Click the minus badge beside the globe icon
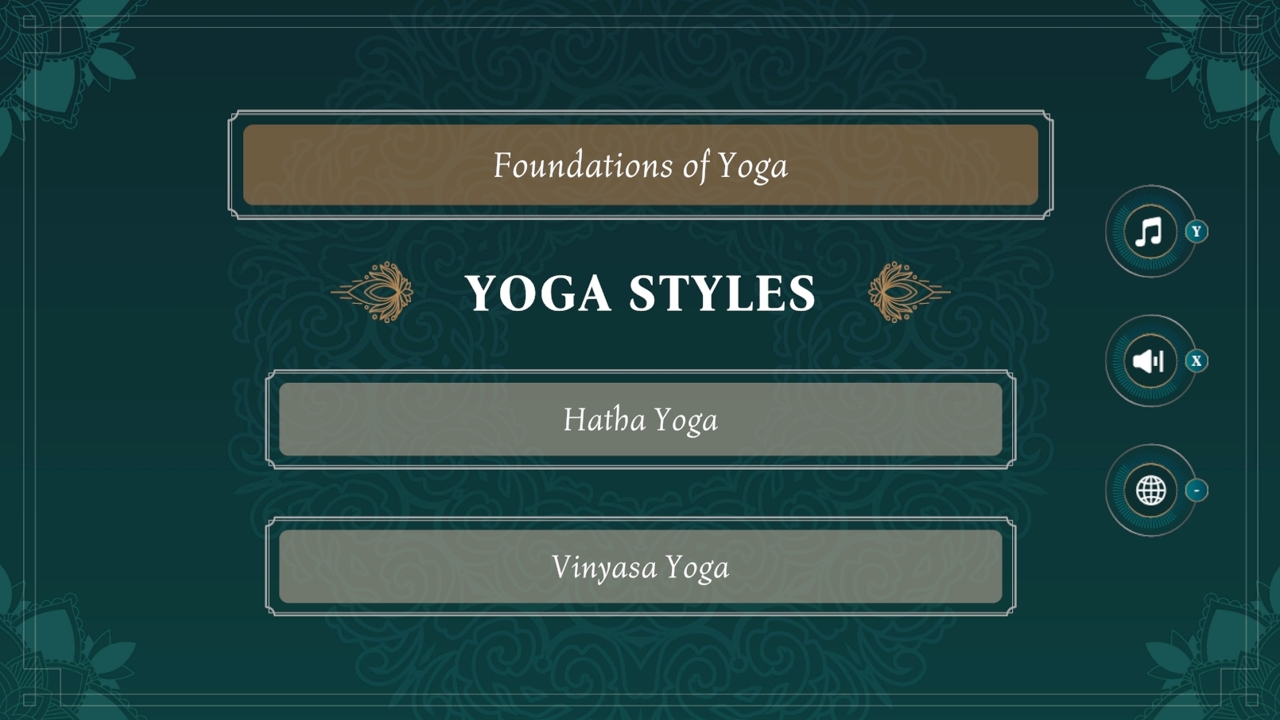 coord(1196,490)
